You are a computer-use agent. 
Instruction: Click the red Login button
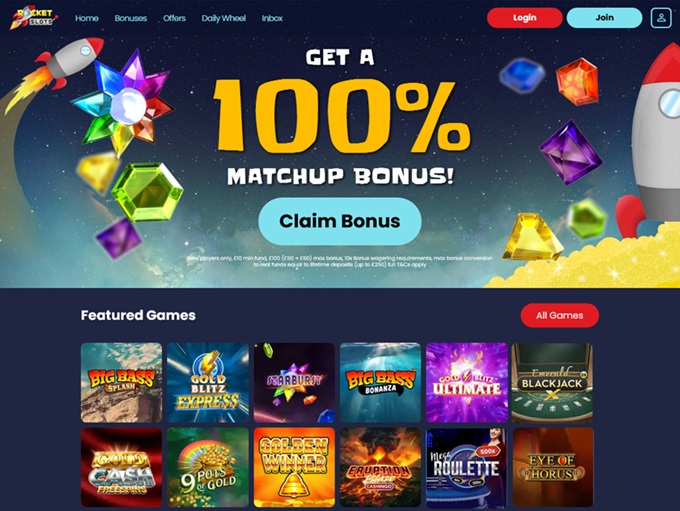click(525, 18)
